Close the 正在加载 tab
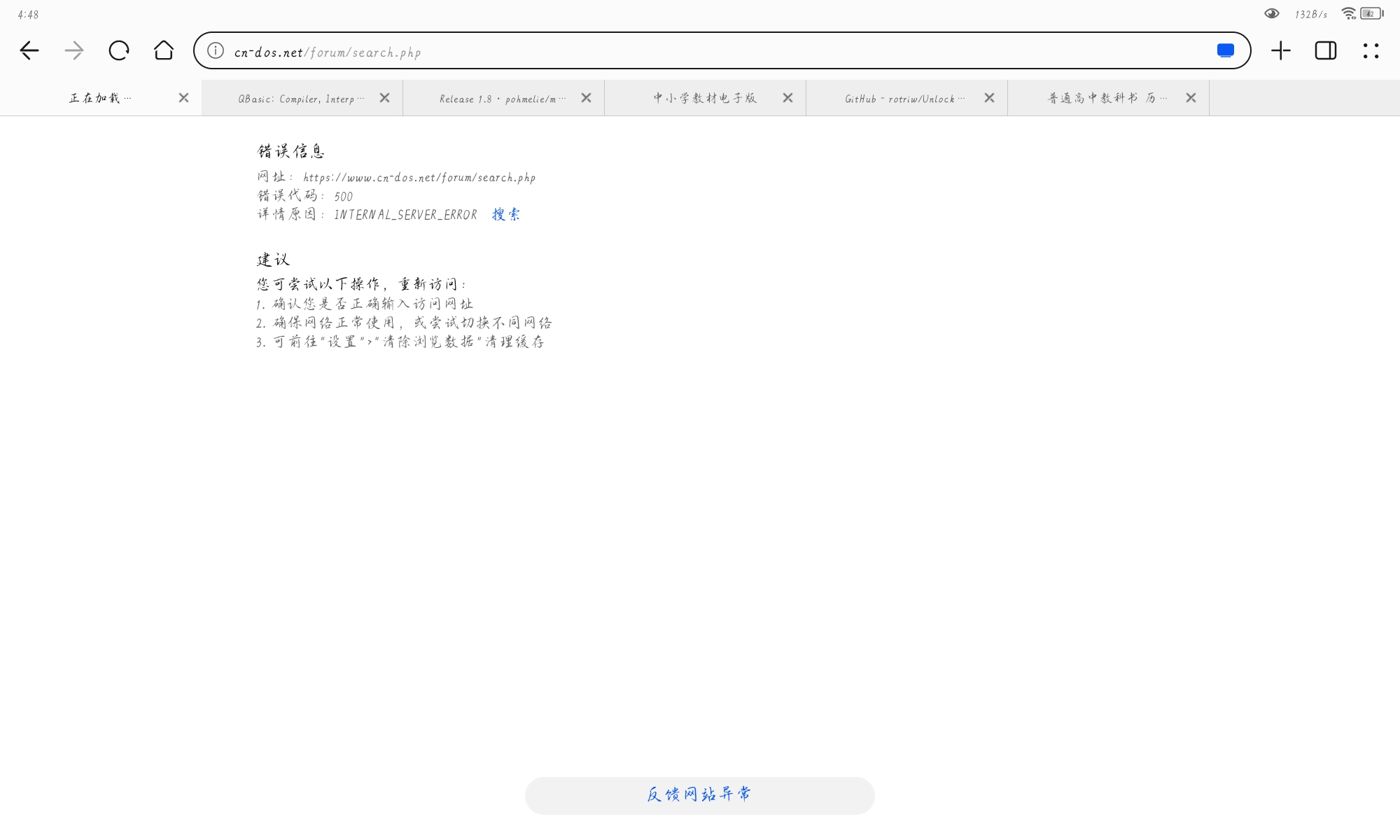Image resolution: width=1400 pixels, height=840 pixels. [x=183, y=98]
